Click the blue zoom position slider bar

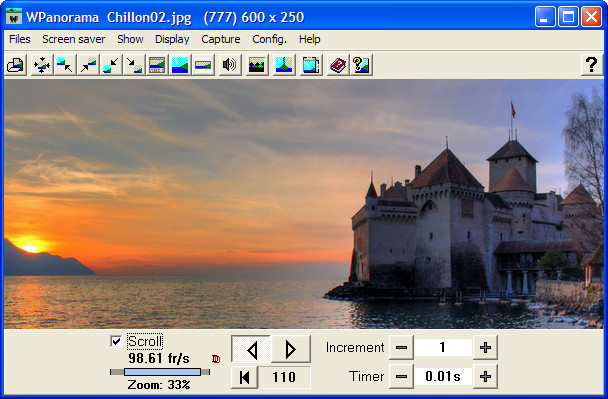pyautogui.click(x=162, y=372)
